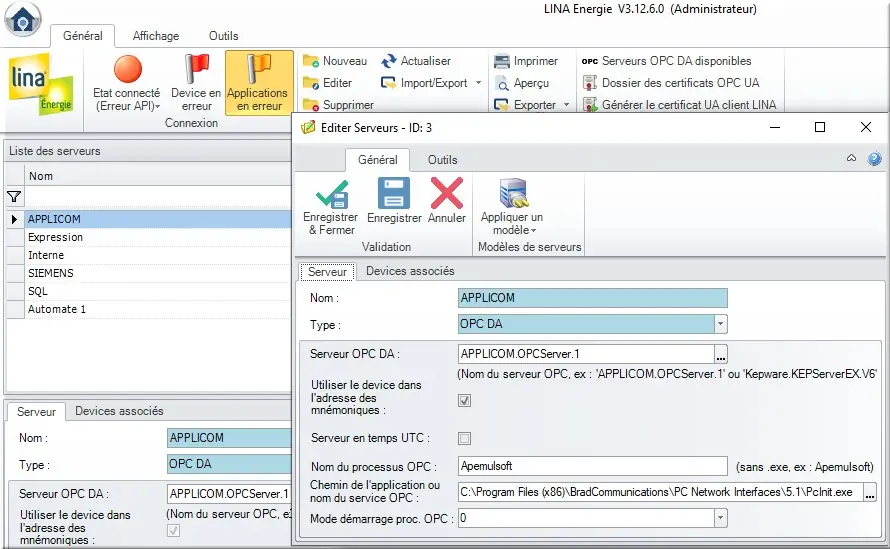Open Dossier des certificats OPC UA
890x549 pixels.
click(x=671, y=83)
